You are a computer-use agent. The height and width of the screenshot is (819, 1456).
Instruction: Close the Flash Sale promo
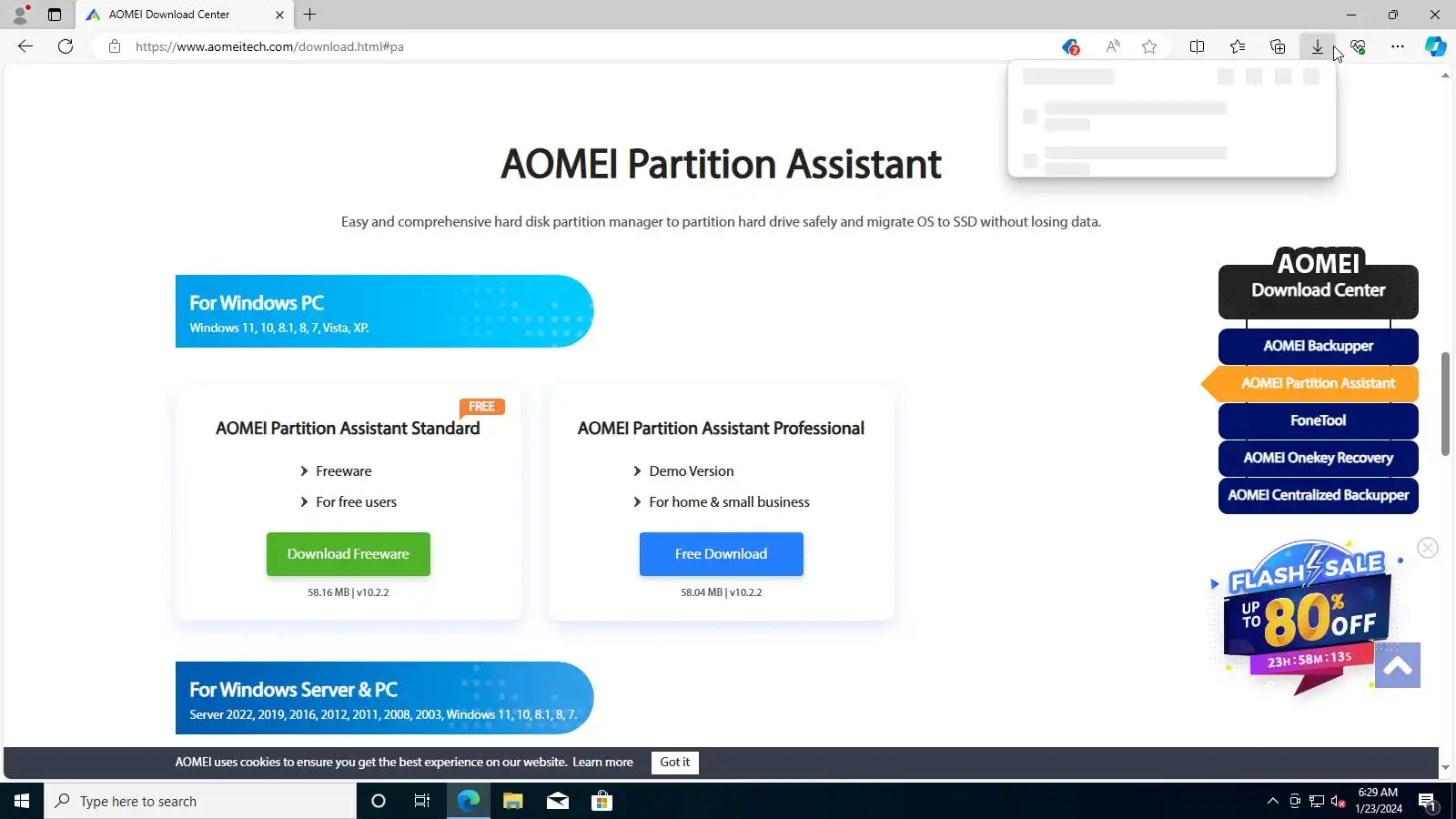(x=1428, y=548)
